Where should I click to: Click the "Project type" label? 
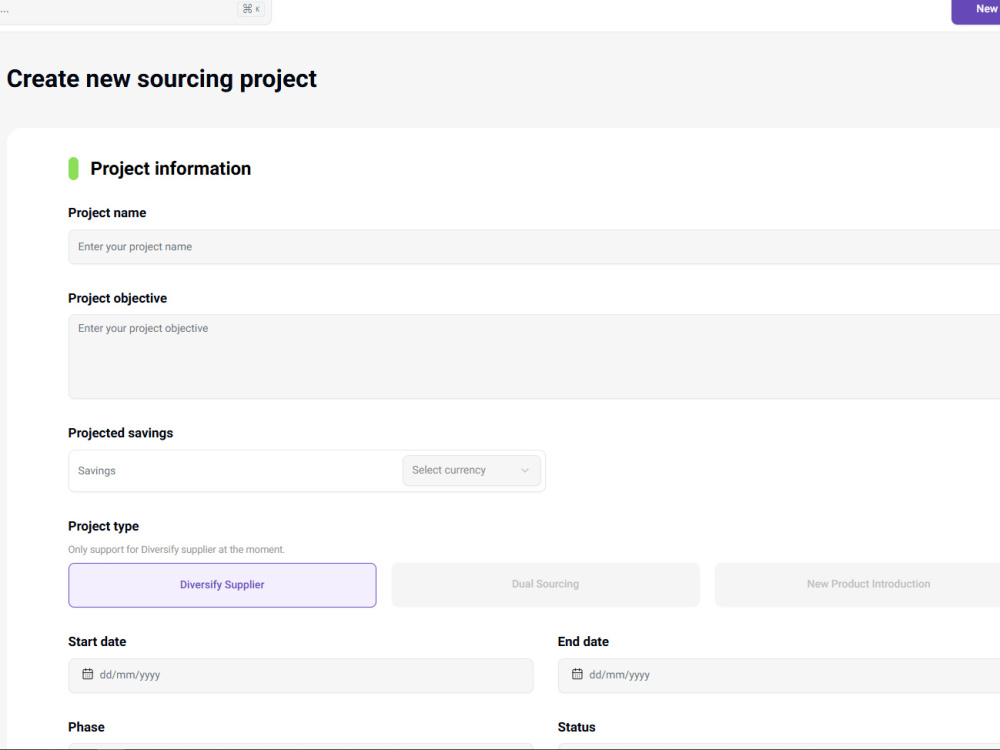pos(103,526)
